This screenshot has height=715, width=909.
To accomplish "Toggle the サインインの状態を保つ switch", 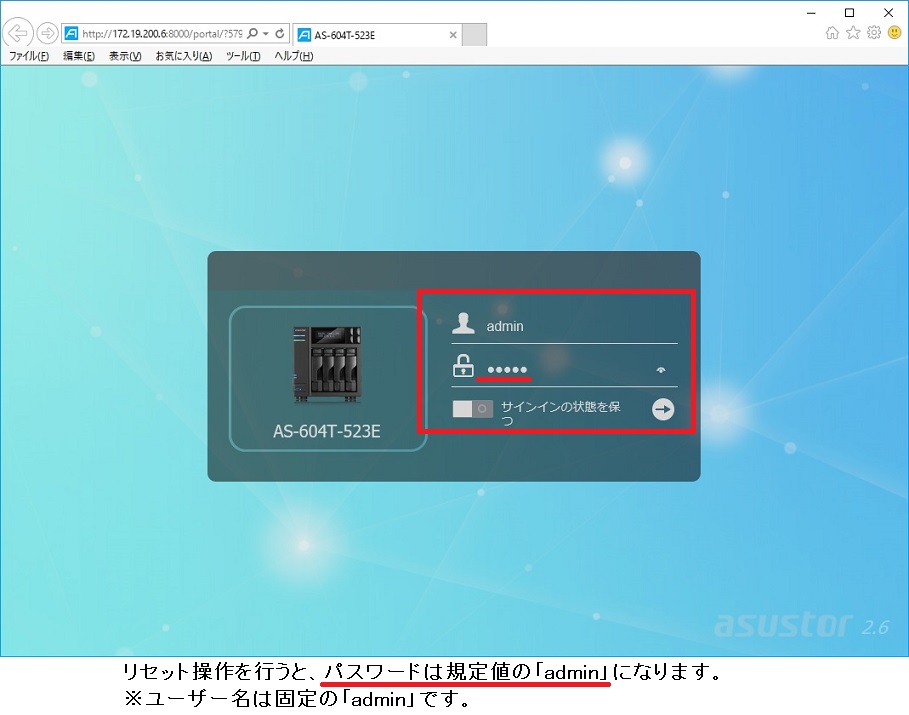I will click(x=472, y=409).
